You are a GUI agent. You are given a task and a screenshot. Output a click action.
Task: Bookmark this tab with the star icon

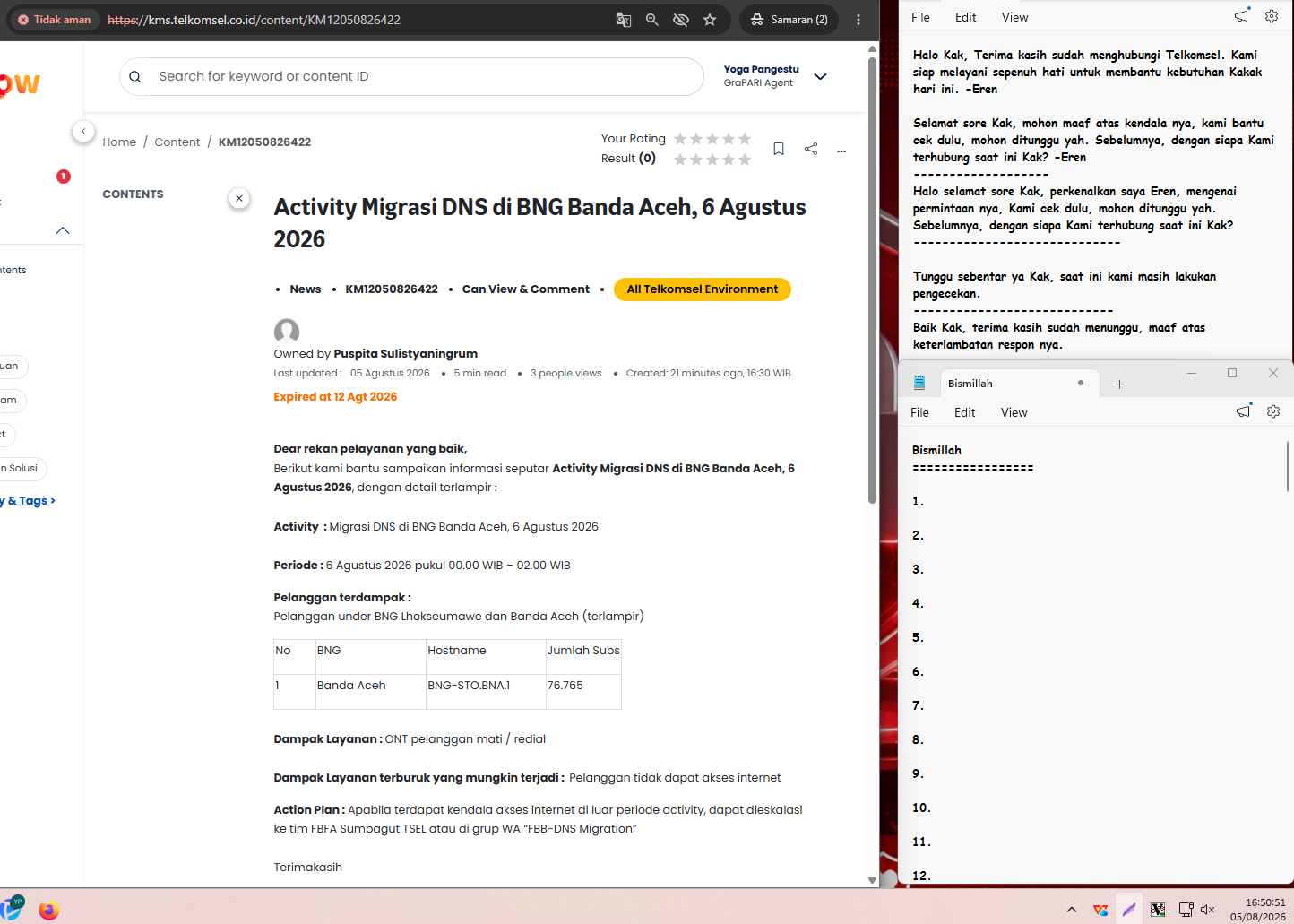pos(710,20)
